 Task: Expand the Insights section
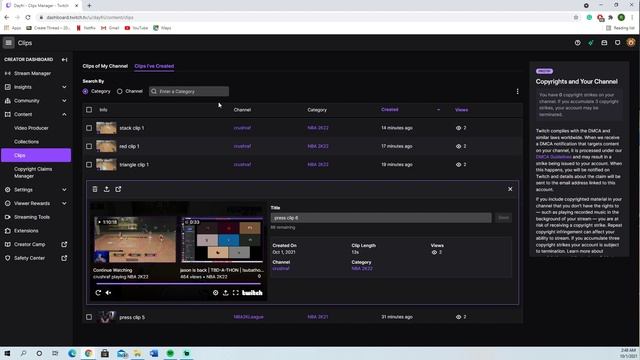(64, 87)
